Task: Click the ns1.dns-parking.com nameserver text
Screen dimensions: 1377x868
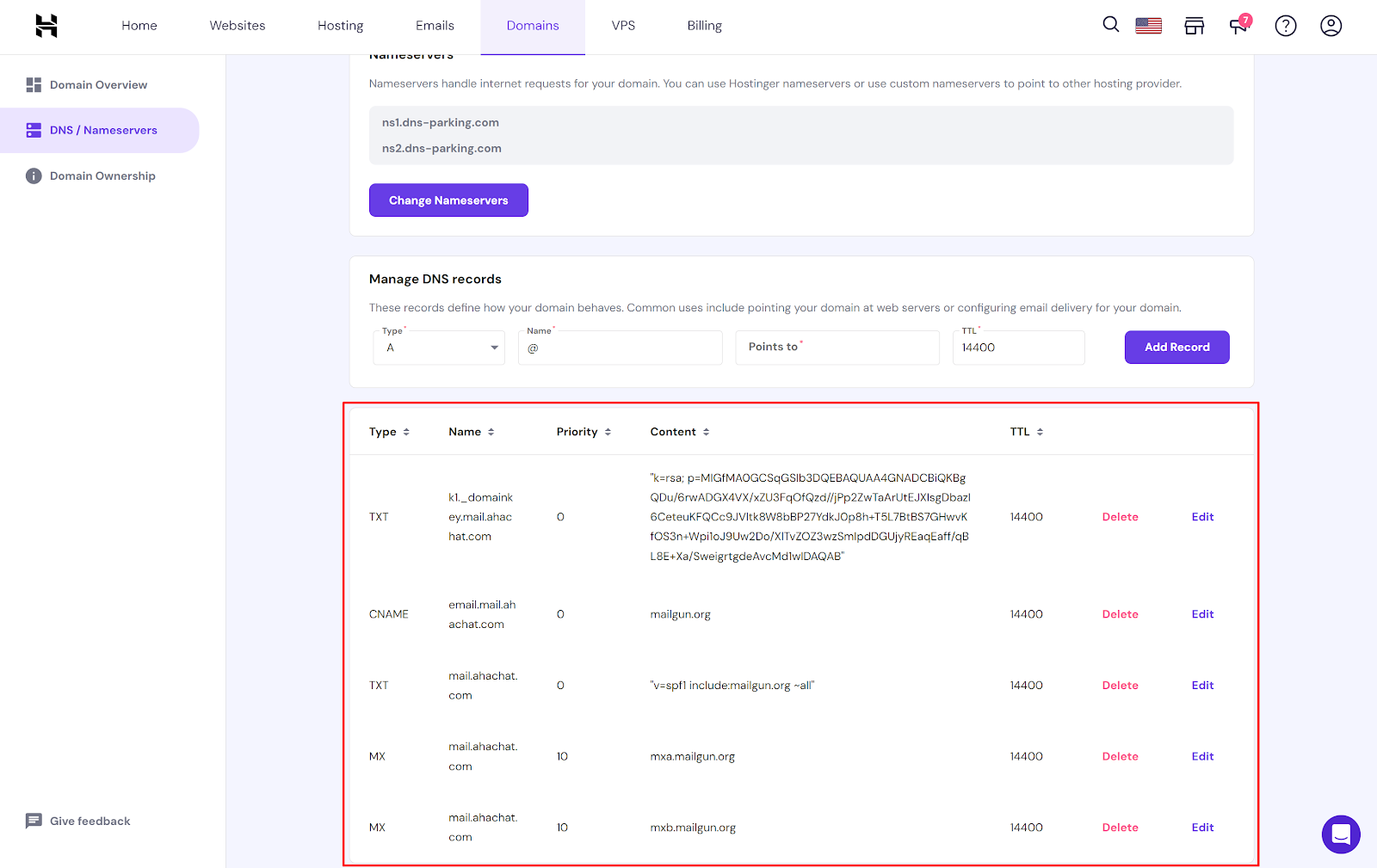Action: click(441, 122)
